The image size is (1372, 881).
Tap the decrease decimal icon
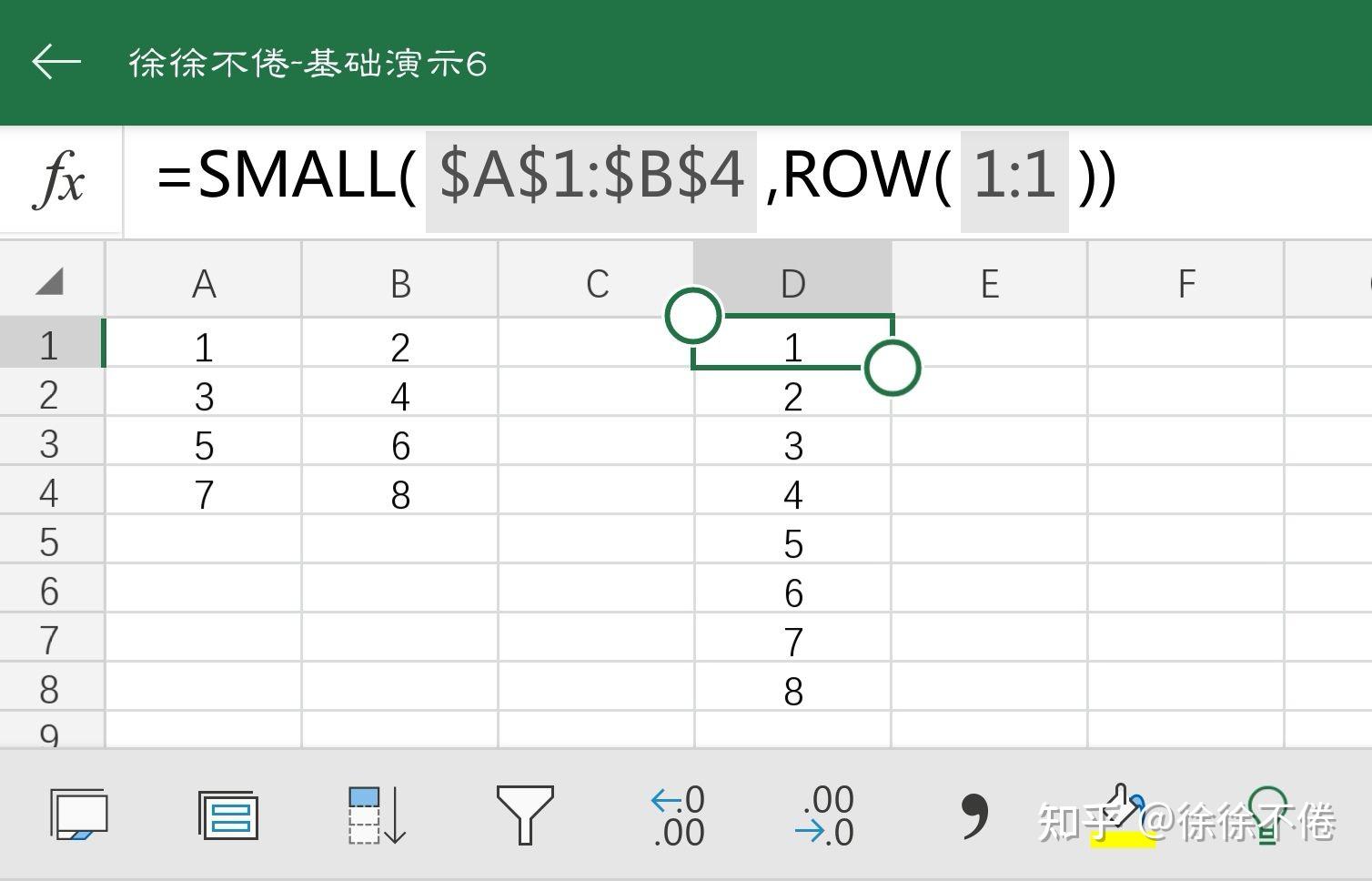coord(823,816)
